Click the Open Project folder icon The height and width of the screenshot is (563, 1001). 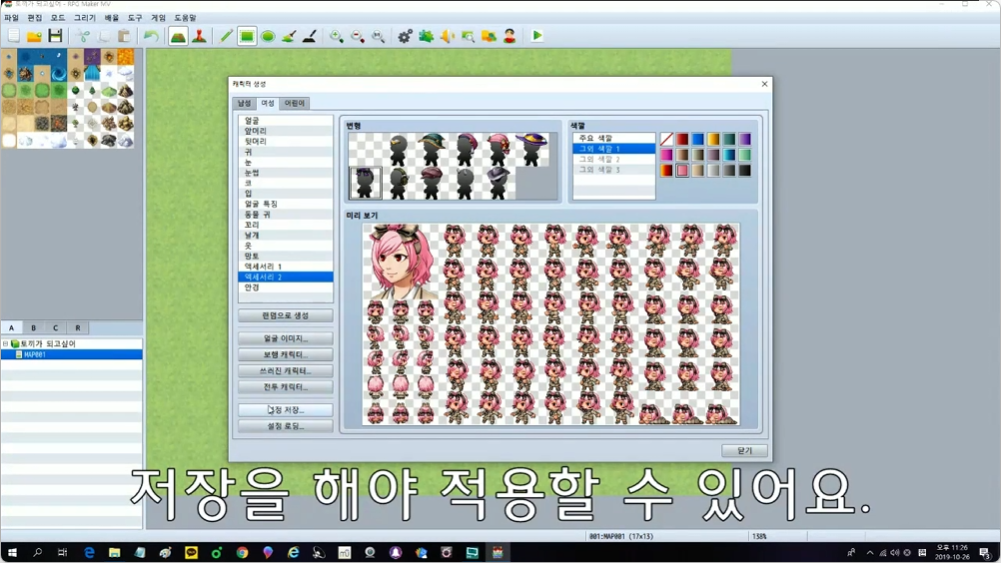coord(34,36)
